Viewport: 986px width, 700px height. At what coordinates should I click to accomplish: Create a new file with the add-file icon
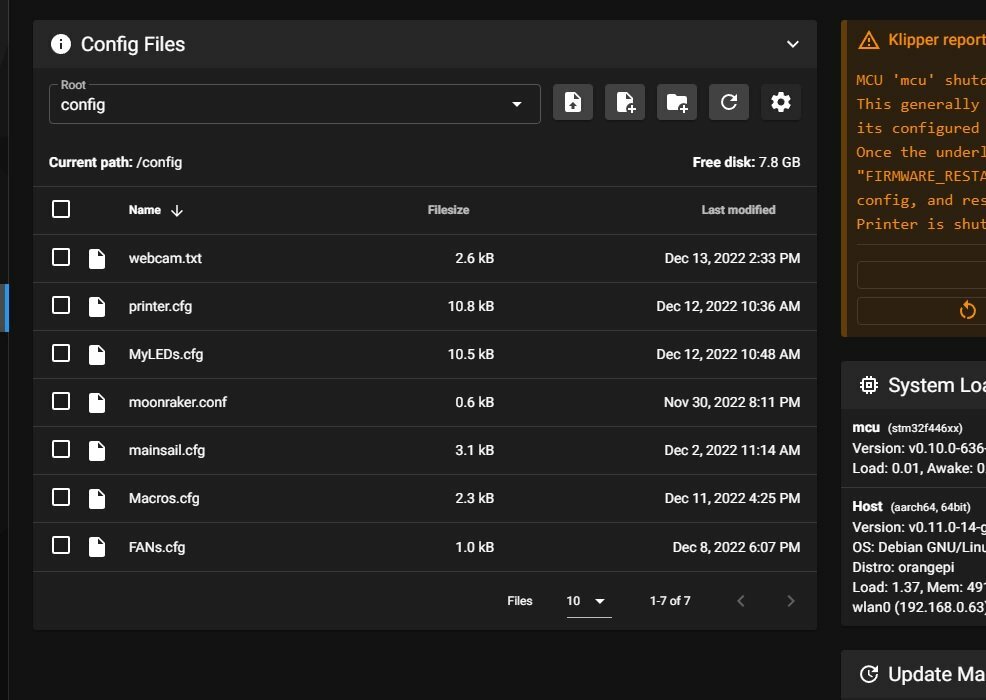(624, 102)
